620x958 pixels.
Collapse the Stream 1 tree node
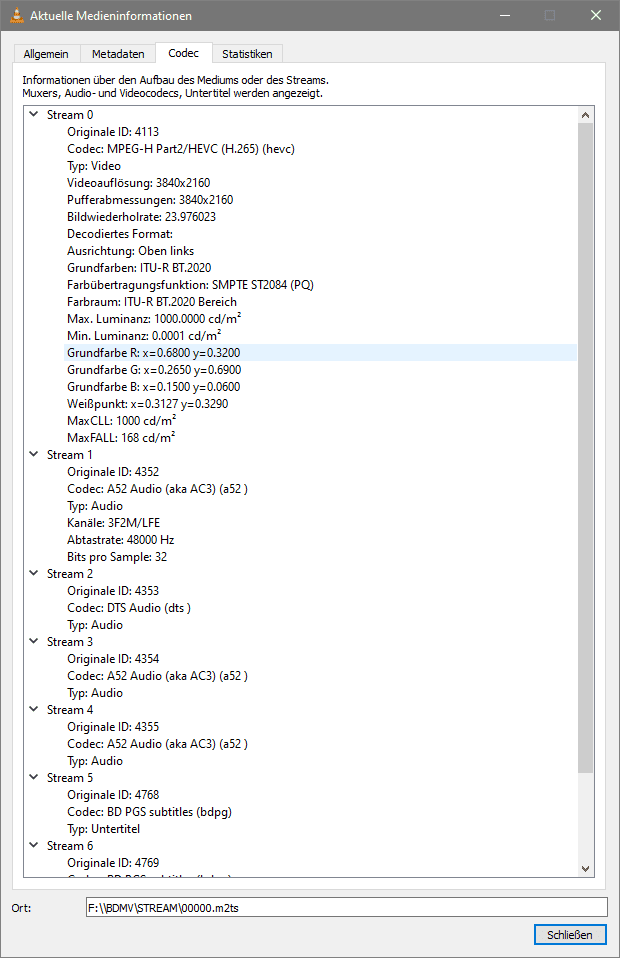(34, 454)
